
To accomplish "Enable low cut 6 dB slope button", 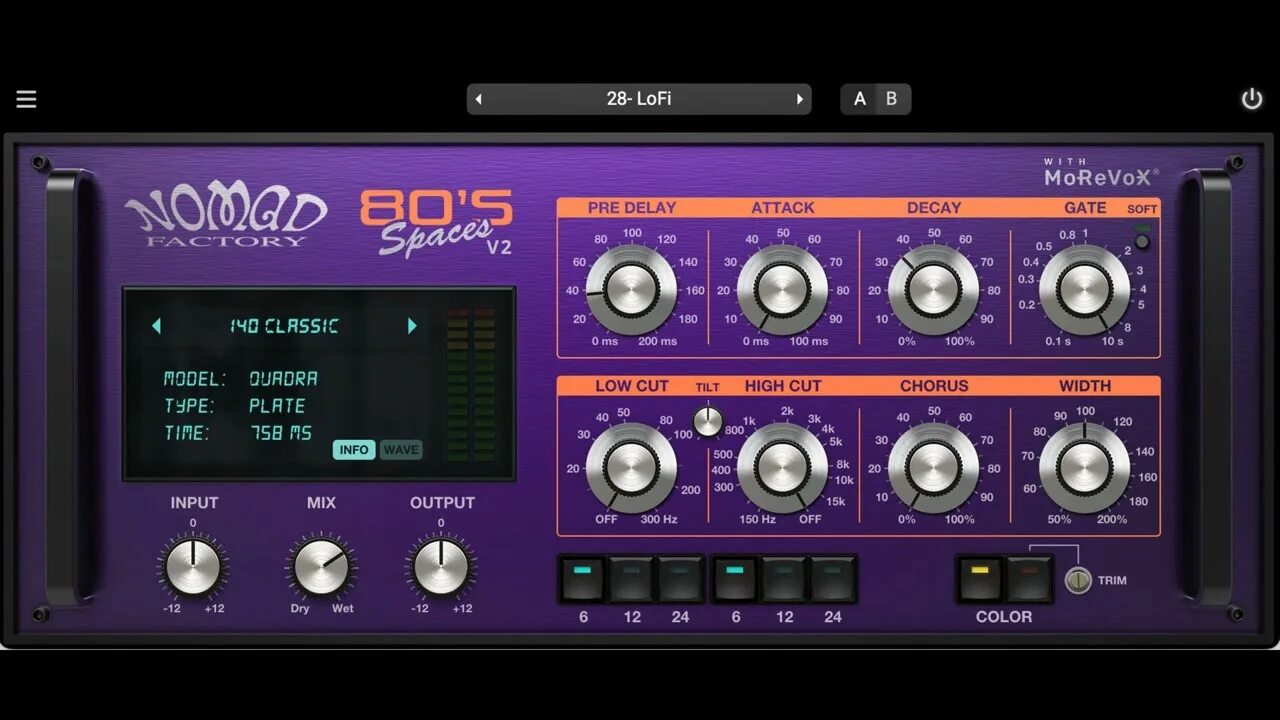I will point(583,579).
